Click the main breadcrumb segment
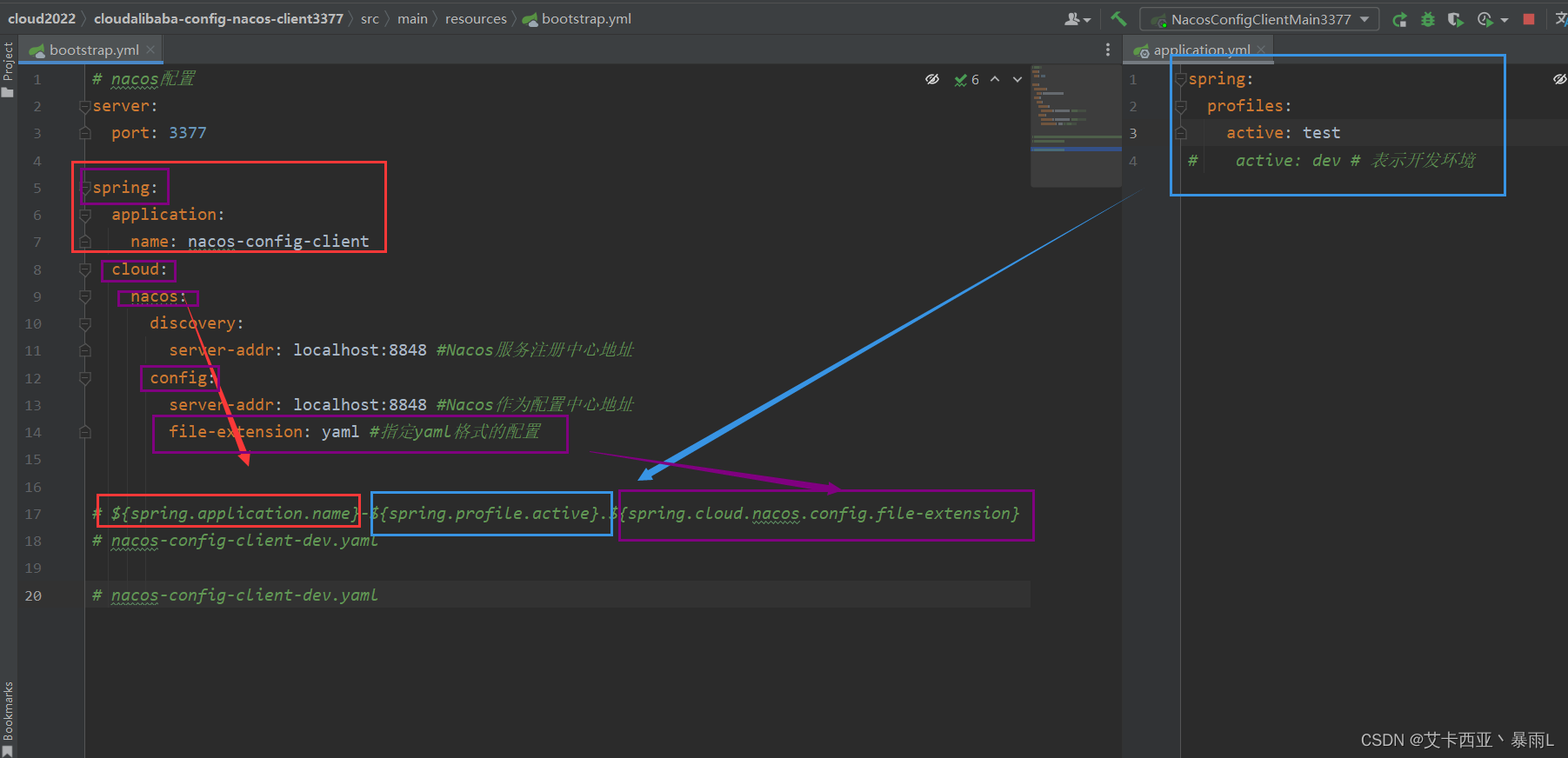This screenshot has width=1568, height=758. [x=412, y=18]
